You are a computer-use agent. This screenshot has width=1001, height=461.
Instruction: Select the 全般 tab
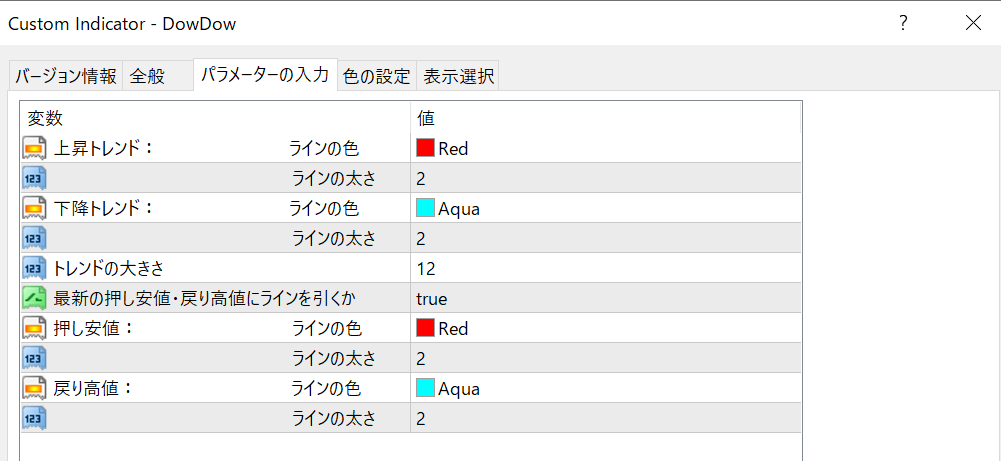click(x=146, y=76)
